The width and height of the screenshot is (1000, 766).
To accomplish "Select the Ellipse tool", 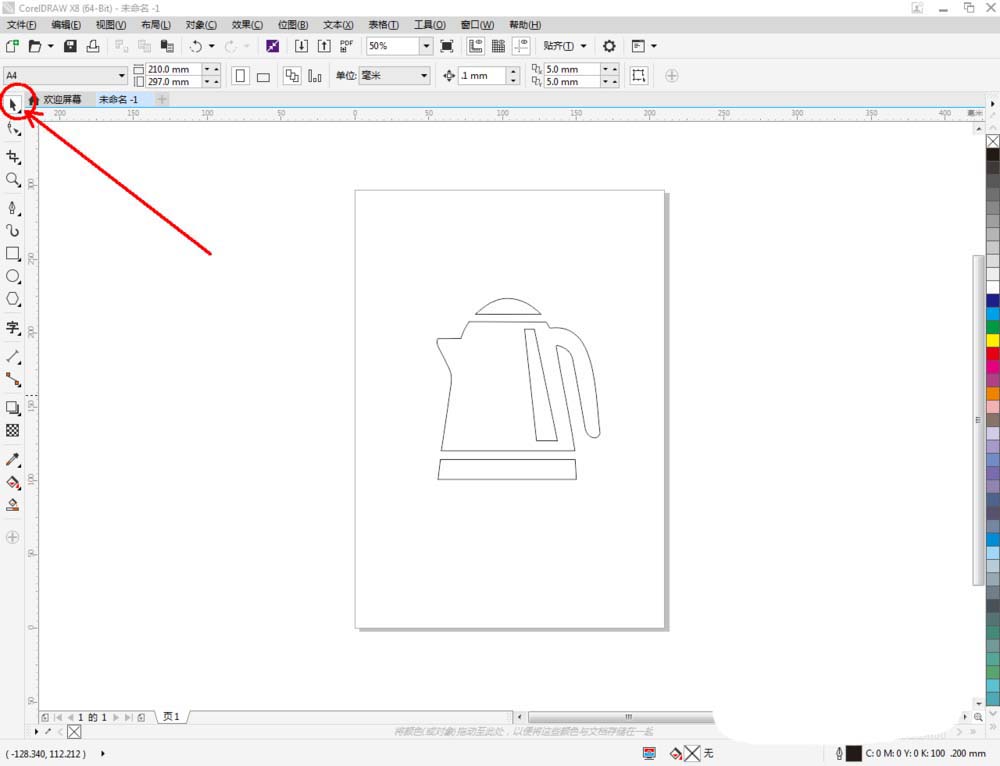I will [13, 276].
